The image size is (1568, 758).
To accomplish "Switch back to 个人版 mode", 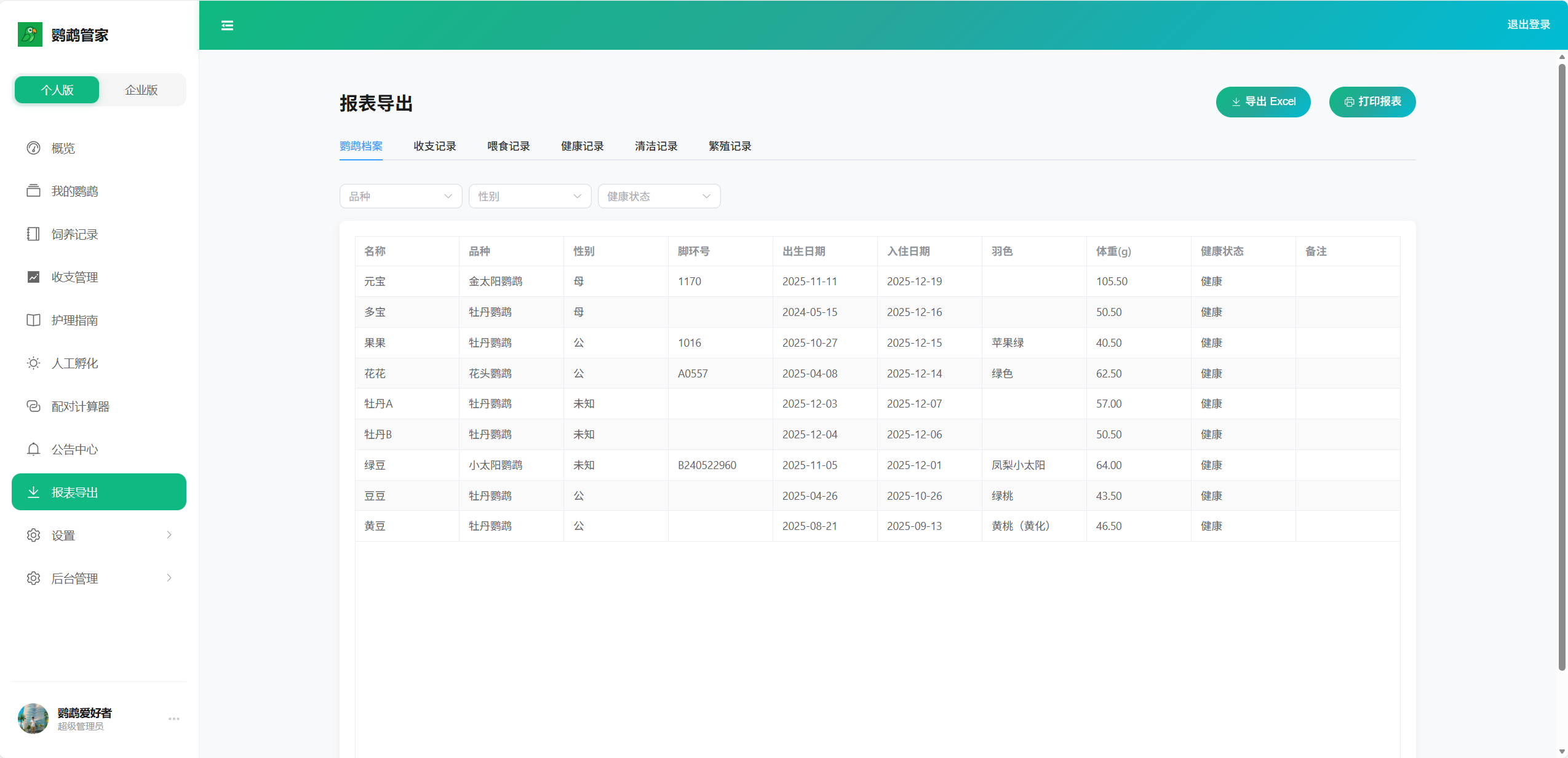I will coord(56,90).
